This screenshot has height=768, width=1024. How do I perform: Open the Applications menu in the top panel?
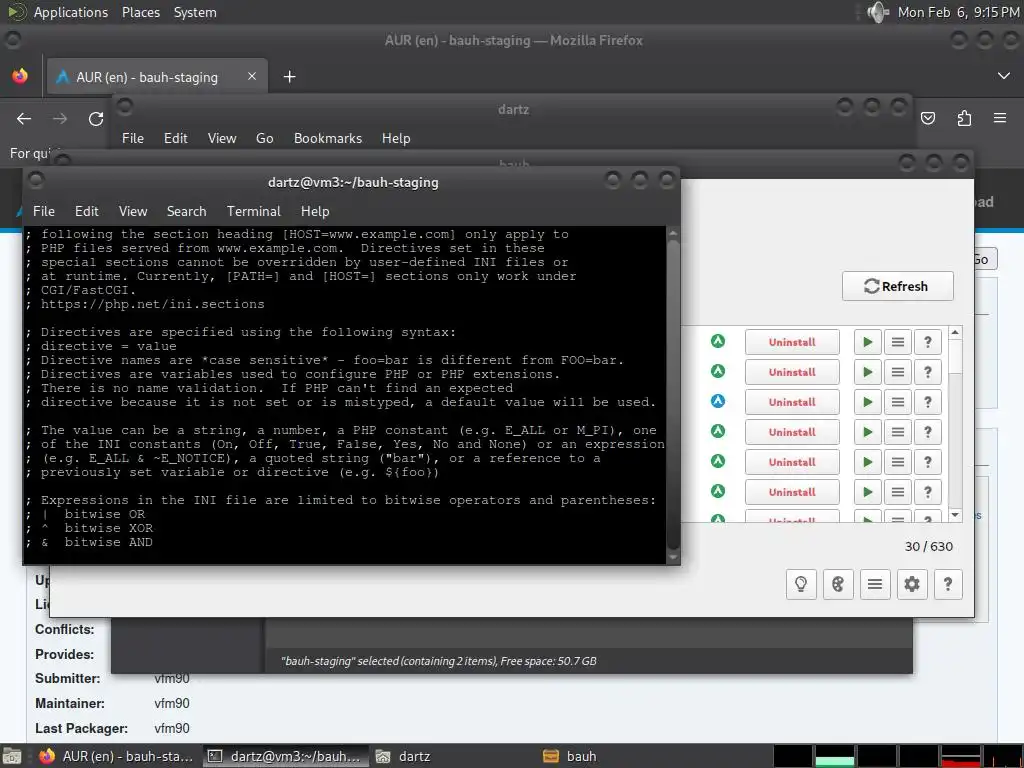click(71, 12)
